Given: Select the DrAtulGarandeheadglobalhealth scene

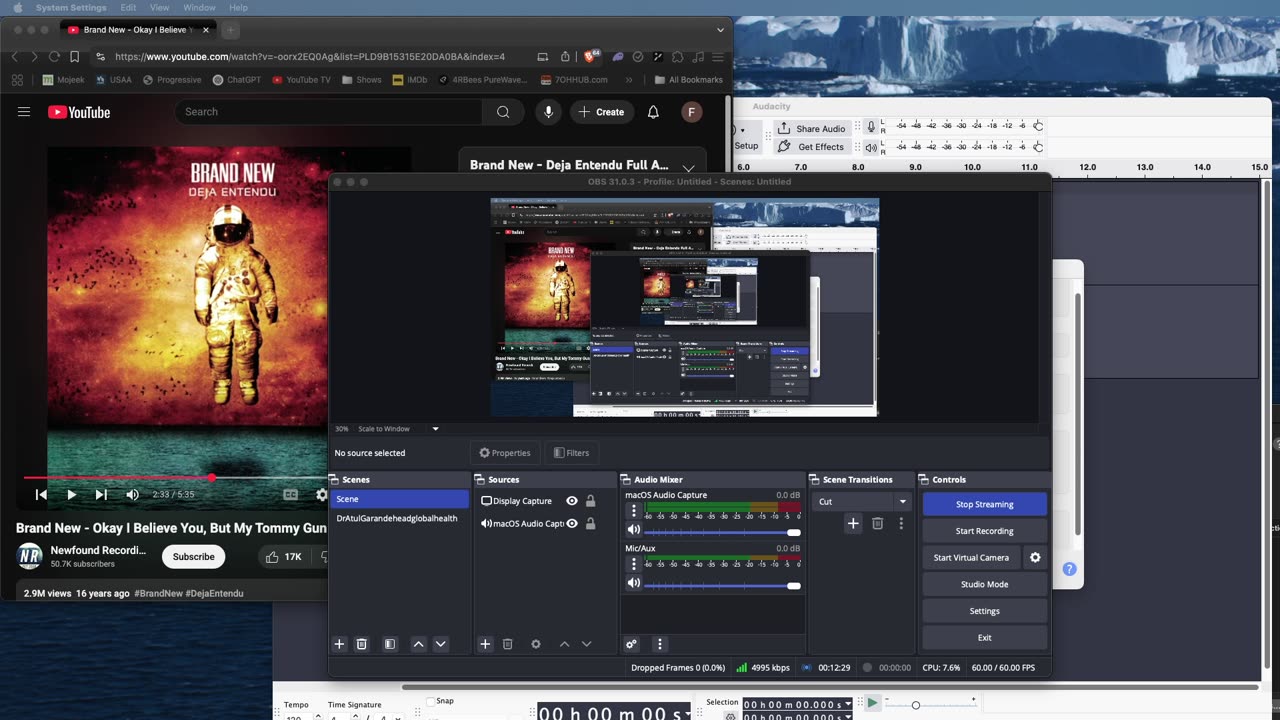Looking at the screenshot, I should click(397, 518).
